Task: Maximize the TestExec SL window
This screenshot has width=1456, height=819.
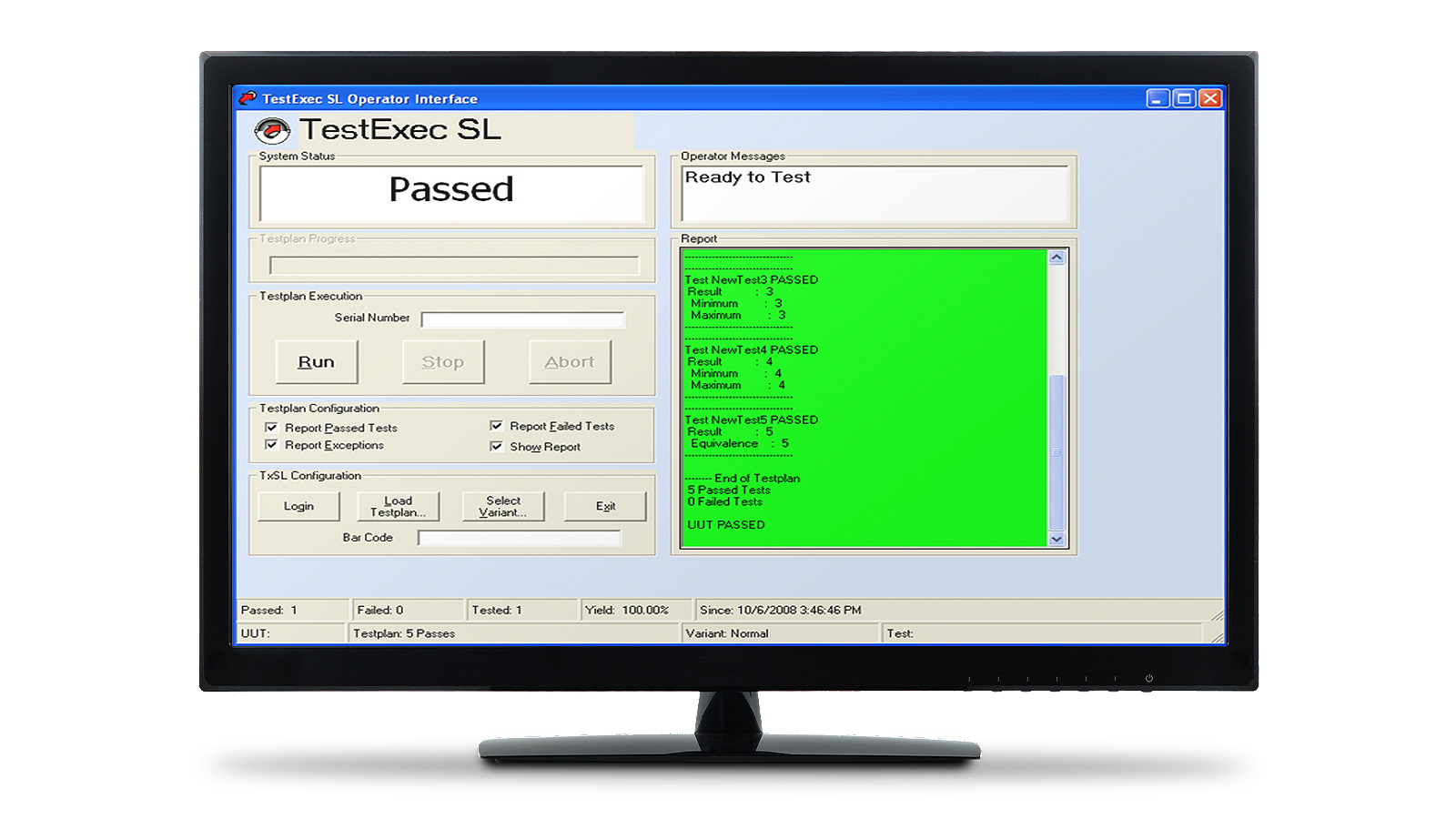Action: tap(1184, 98)
